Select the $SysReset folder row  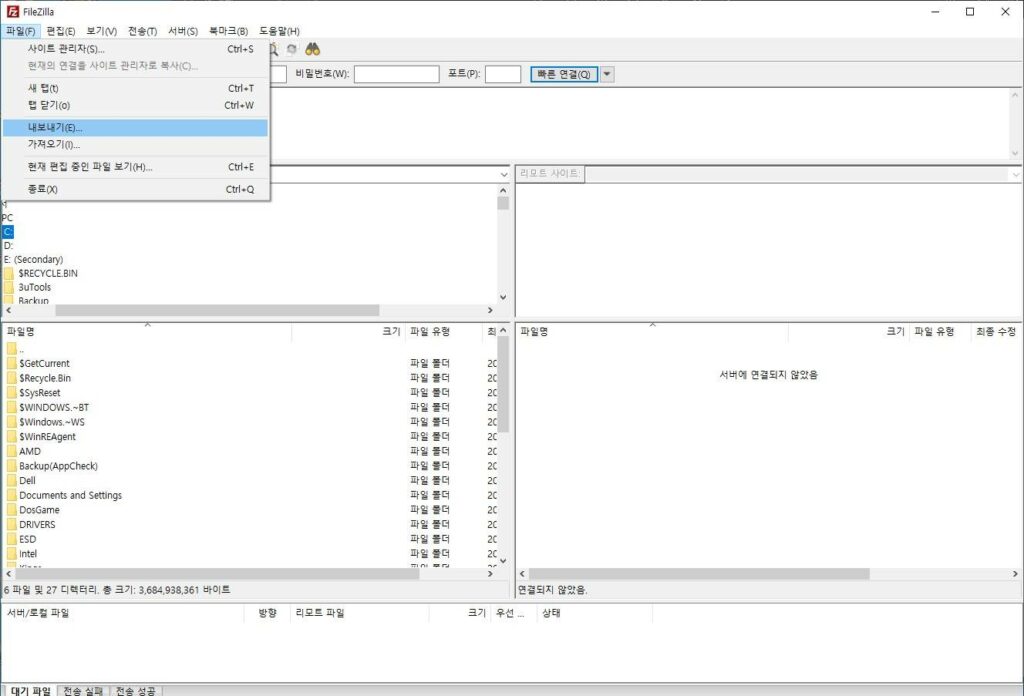249,393
